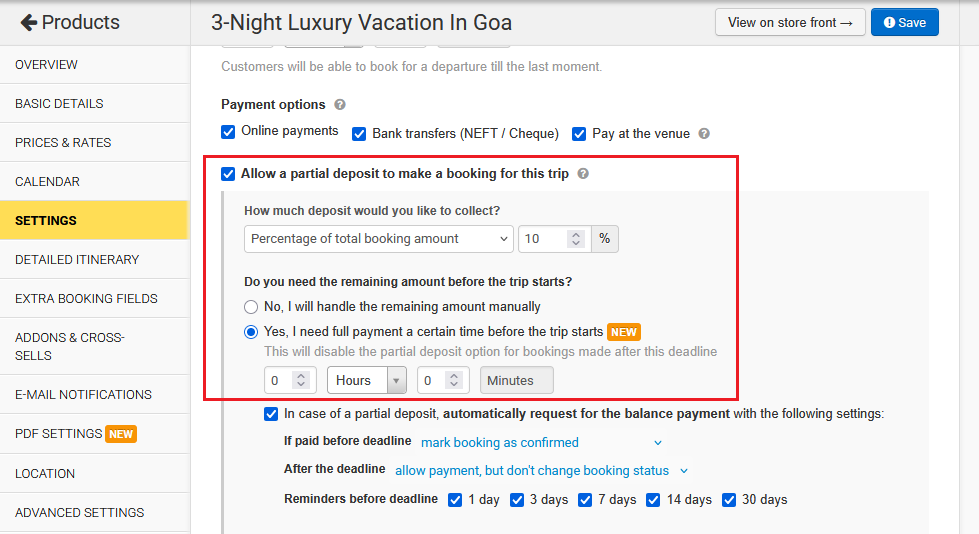Uncheck Bank transfers (NEFT / Cheque)
Viewport: 979px width, 534px height.
(x=359, y=133)
